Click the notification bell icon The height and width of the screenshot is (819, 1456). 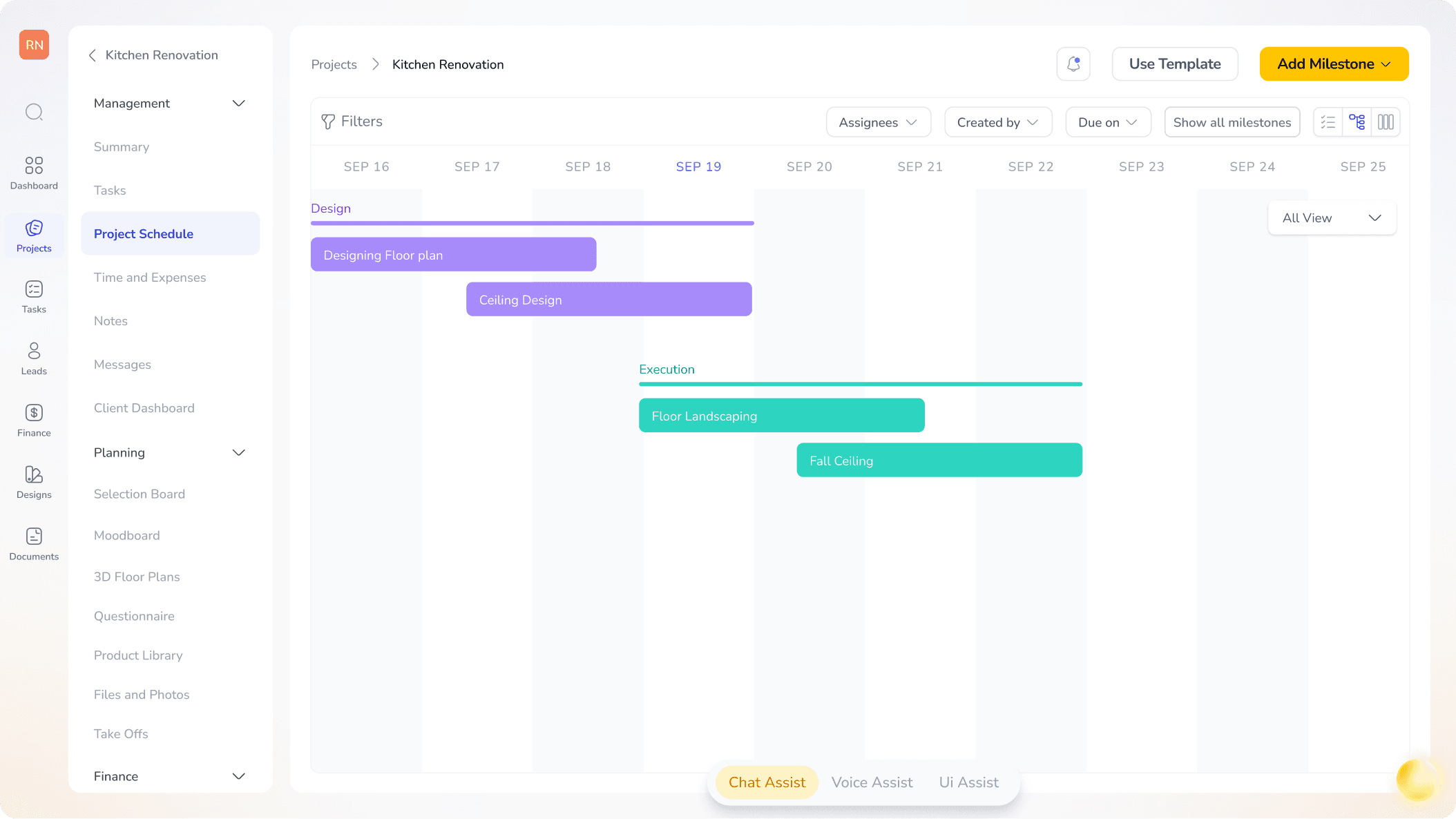tap(1073, 64)
